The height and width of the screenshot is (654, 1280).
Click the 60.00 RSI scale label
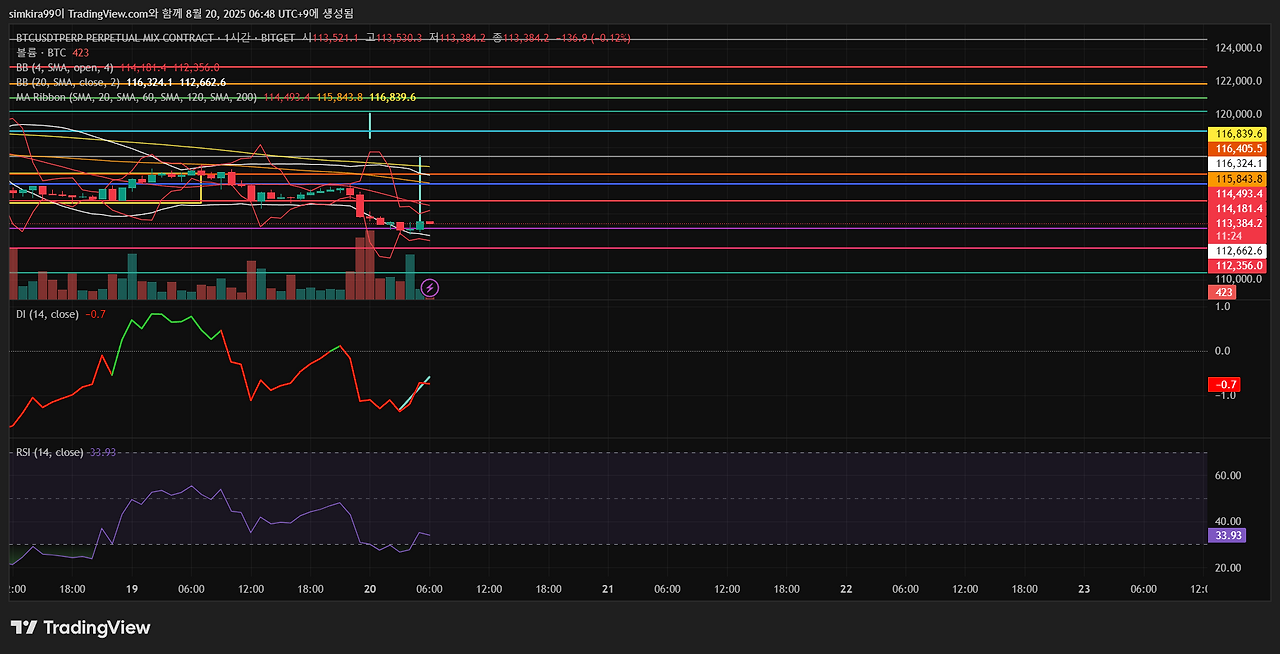coord(1228,476)
